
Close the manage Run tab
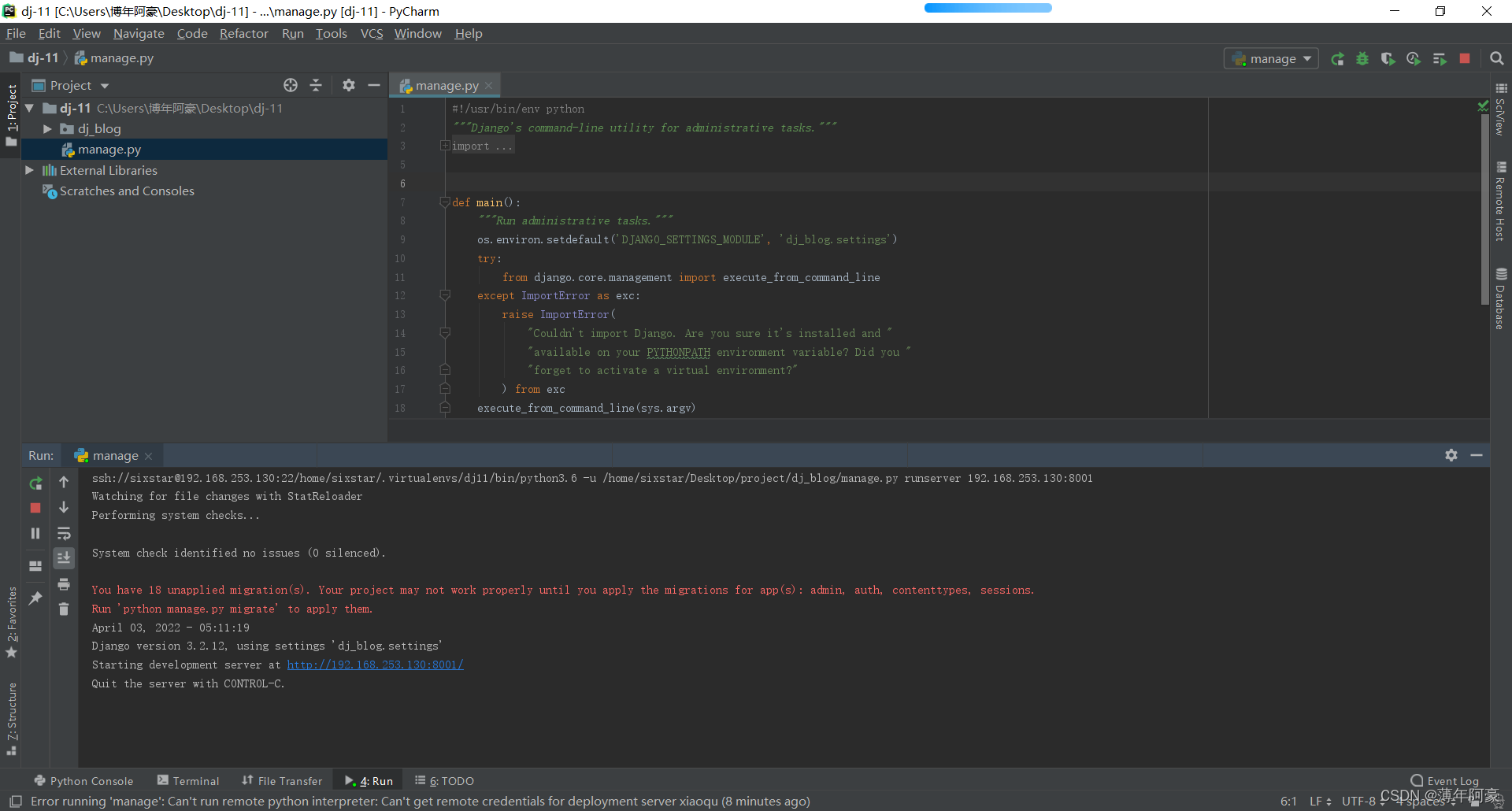click(148, 456)
